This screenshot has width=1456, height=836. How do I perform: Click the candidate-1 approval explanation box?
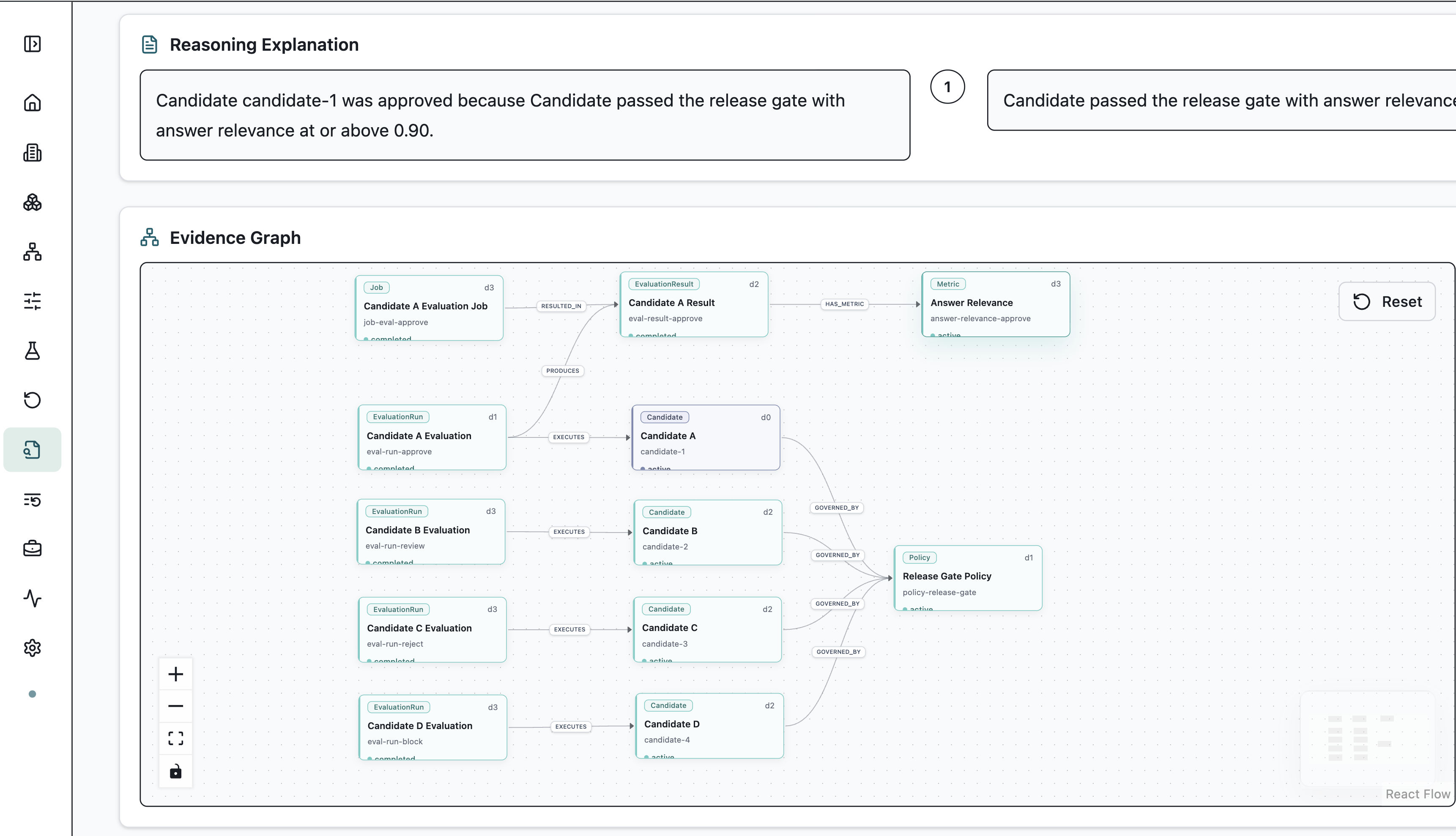coord(525,115)
